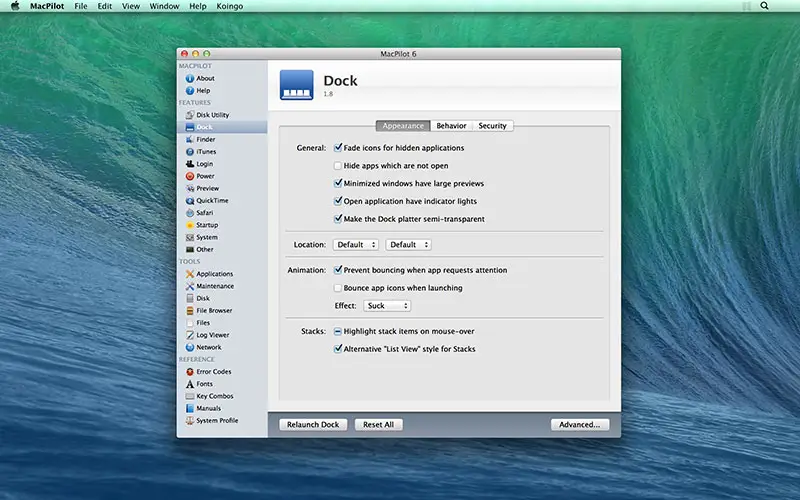Open the MacPilot application menu

pyautogui.click(x=47, y=6)
